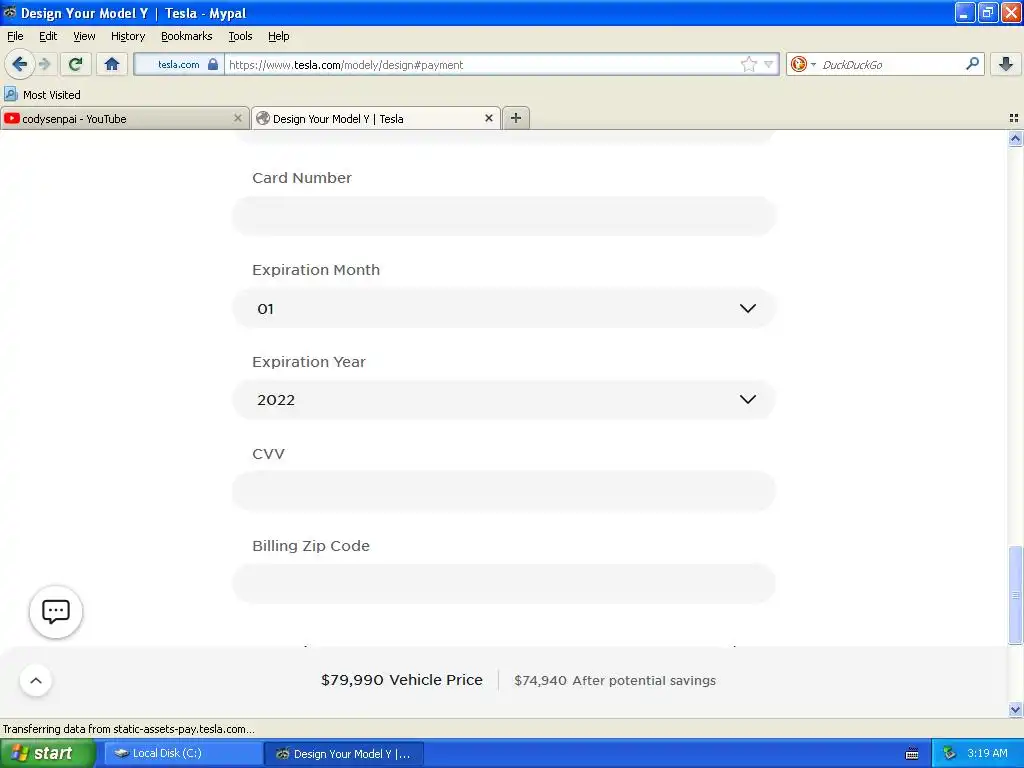Expand the Expiration Month dropdown
The width and height of the screenshot is (1024, 768).
504,308
